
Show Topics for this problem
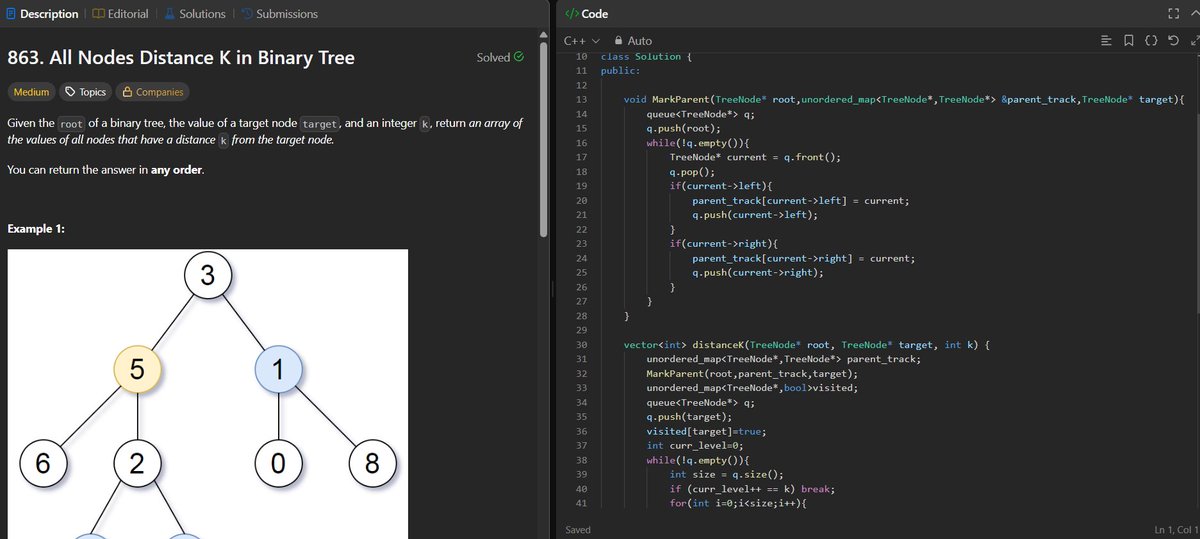pos(85,92)
